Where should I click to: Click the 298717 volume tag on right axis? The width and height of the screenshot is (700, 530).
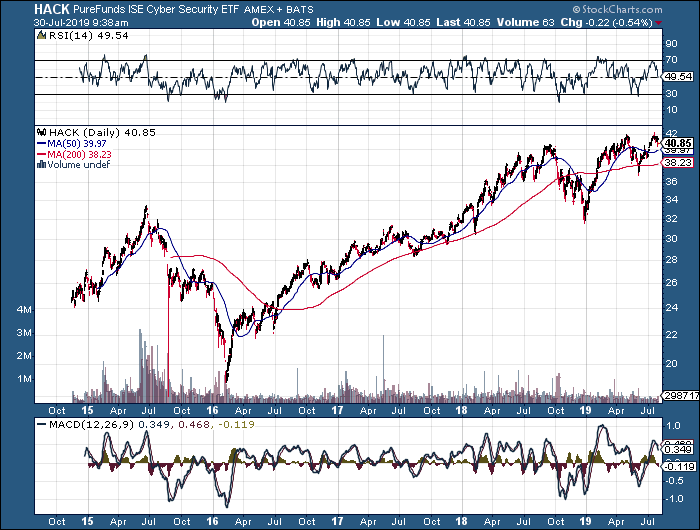[x=681, y=396]
